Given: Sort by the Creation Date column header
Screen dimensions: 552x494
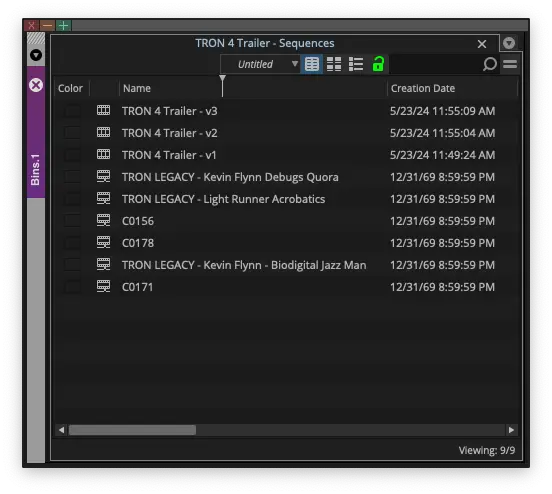Looking at the screenshot, I should coord(423,88).
